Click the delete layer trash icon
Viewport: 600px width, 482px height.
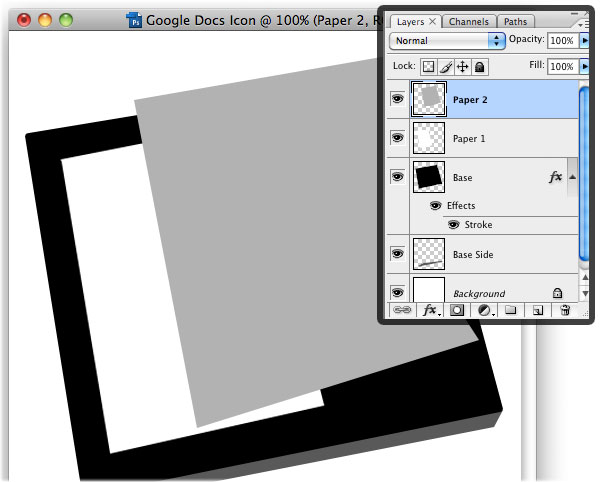pos(565,310)
